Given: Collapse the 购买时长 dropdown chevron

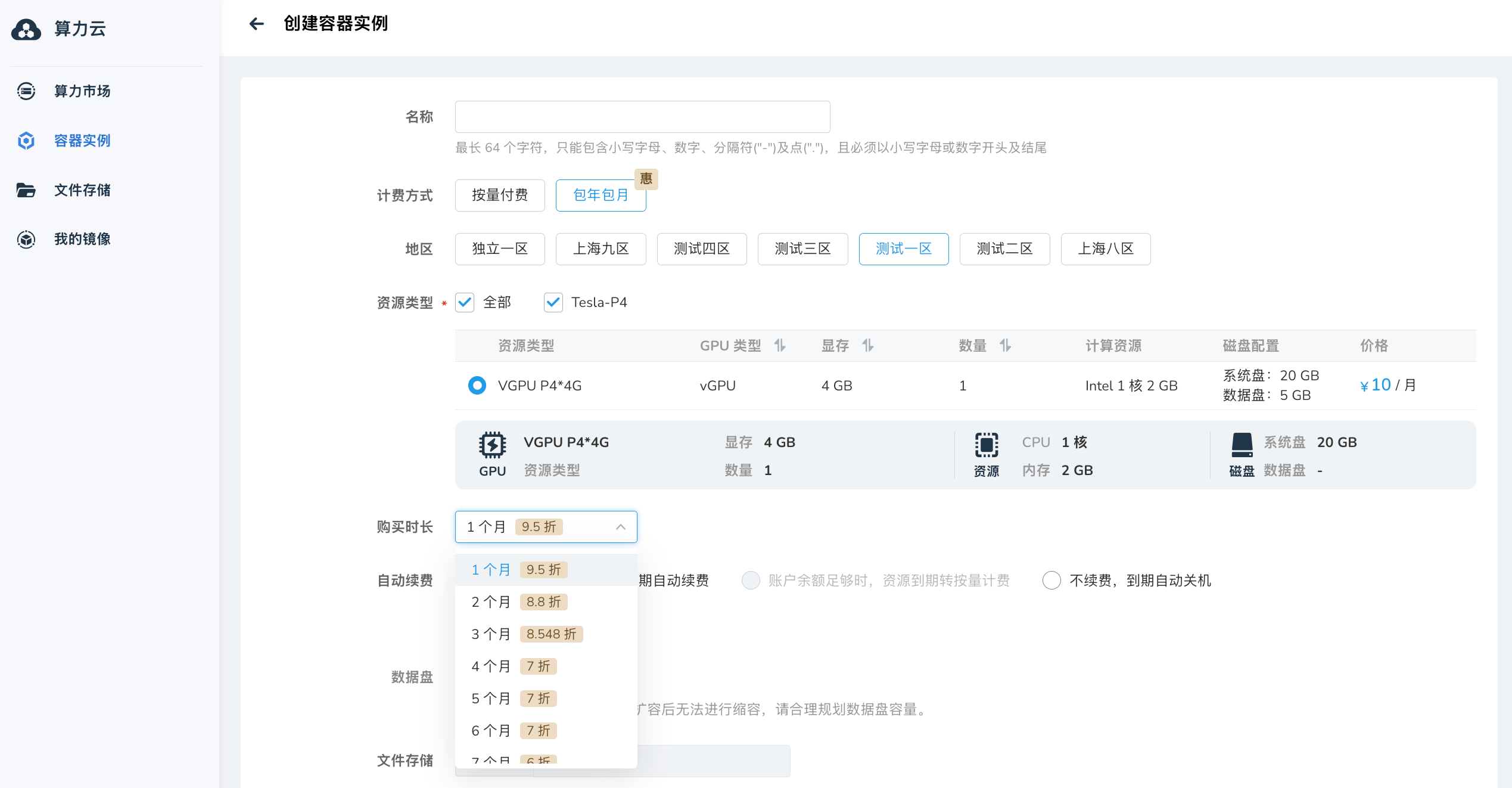Looking at the screenshot, I should tap(621, 527).
